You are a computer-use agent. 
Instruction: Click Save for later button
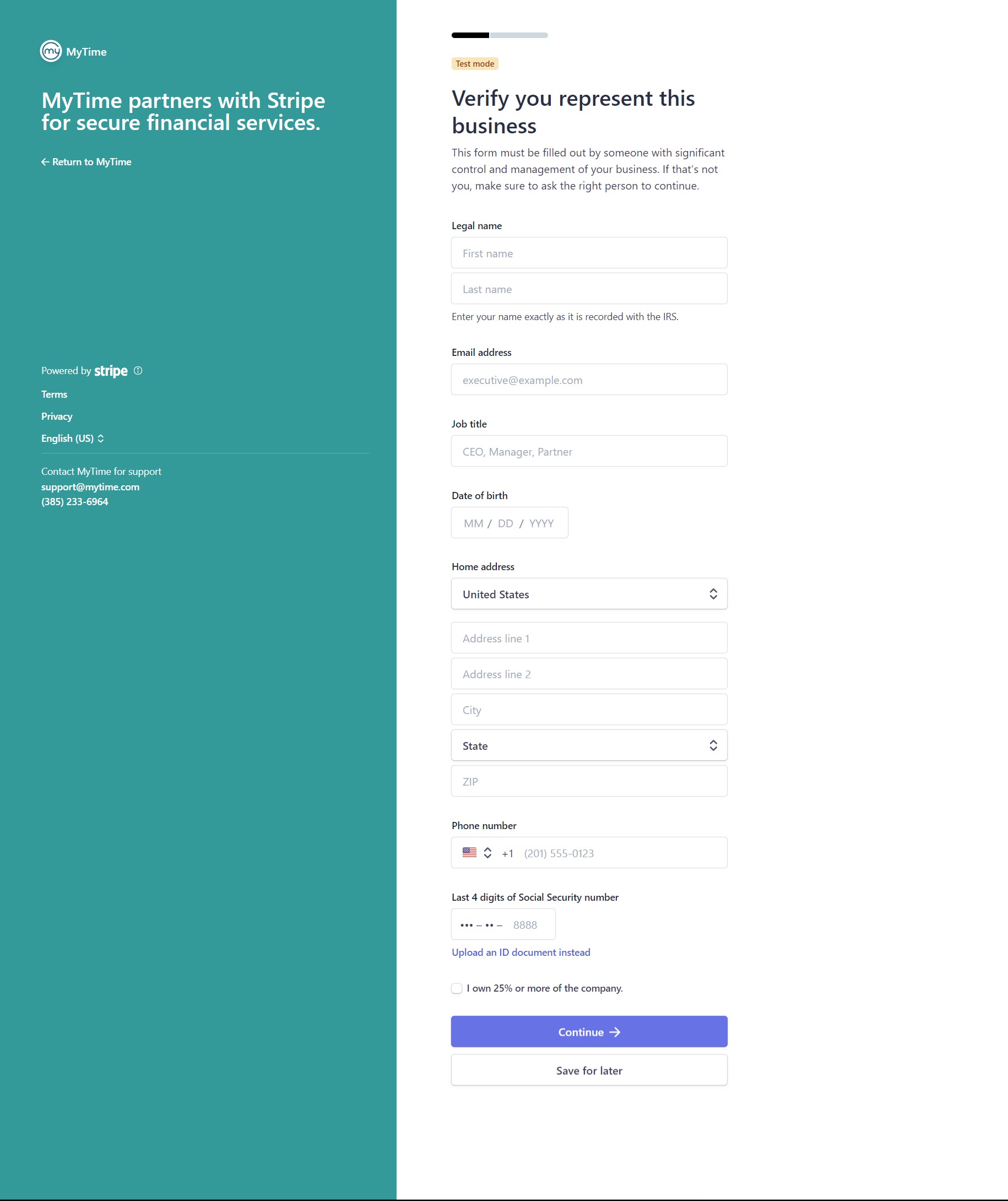pyautogui.click(x=589, y=1070)
